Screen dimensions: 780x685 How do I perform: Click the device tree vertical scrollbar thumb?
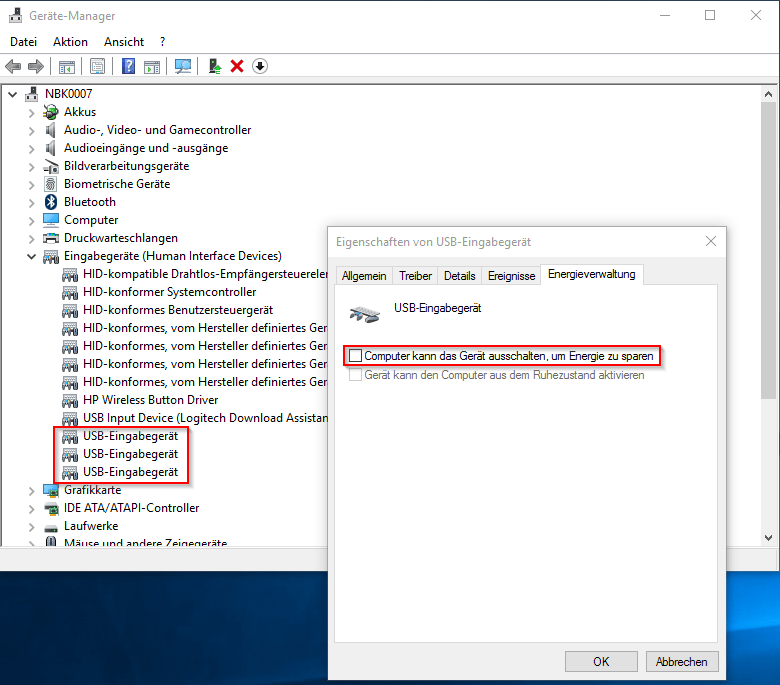(768, 250)
